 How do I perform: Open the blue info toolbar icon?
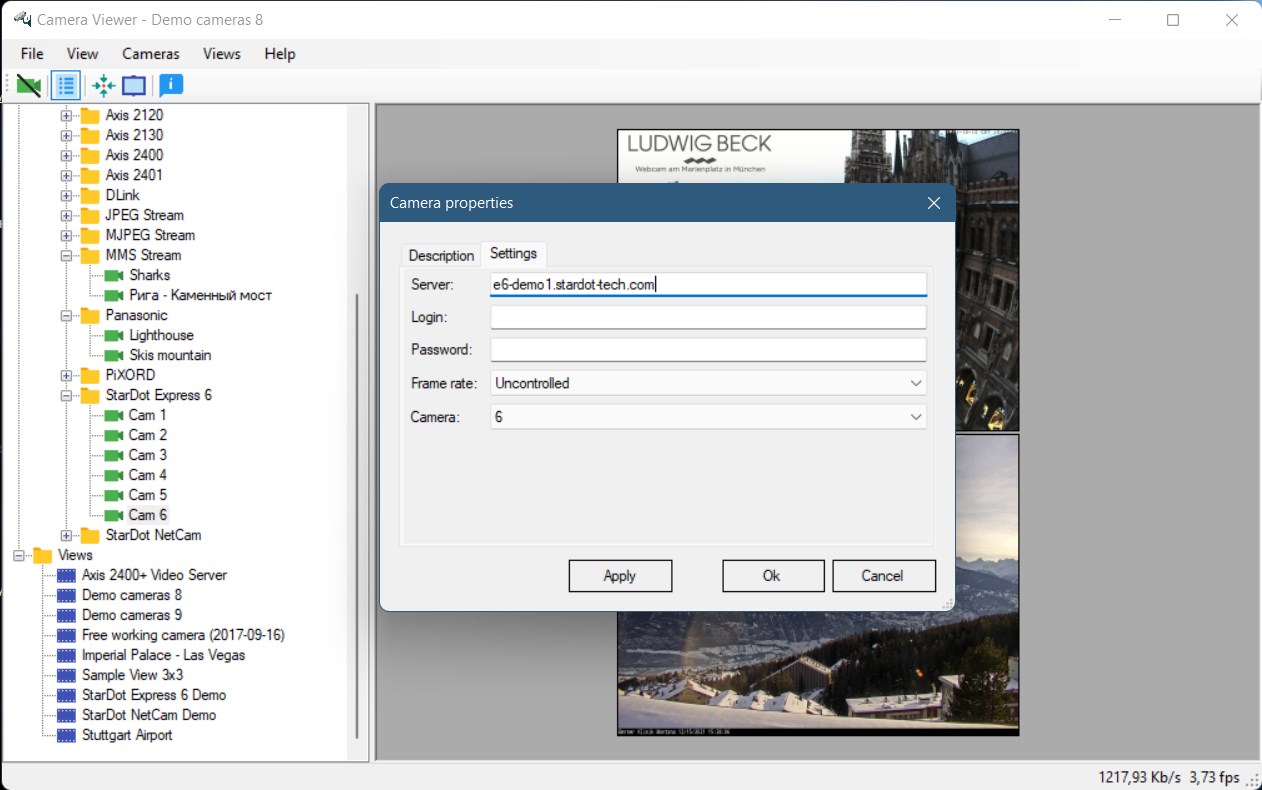click(x=171, y=85)
